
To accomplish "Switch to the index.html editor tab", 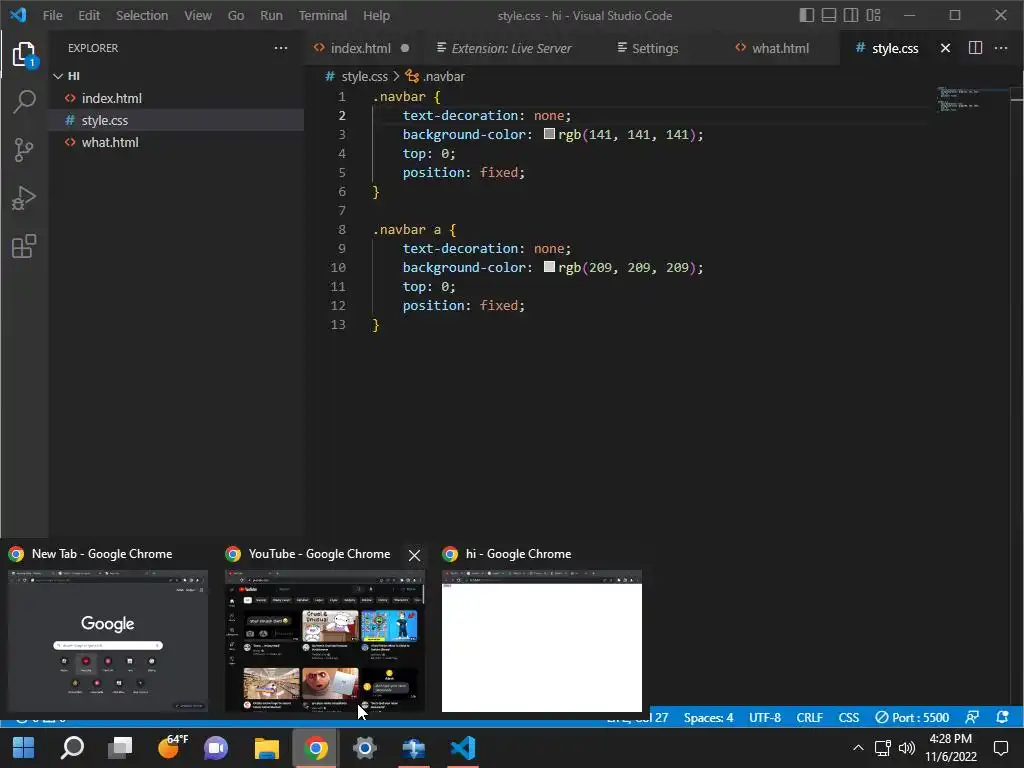I will click(360, 48).
